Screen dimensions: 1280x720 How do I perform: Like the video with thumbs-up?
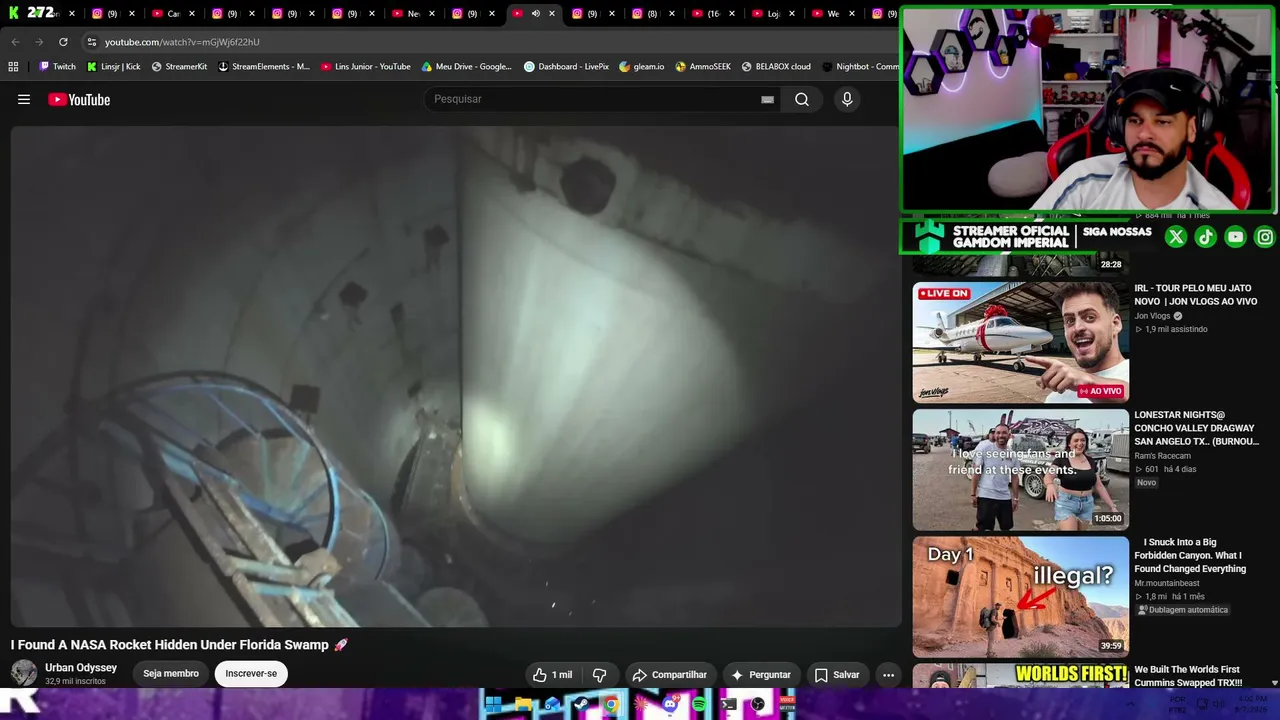pos(552,675)
